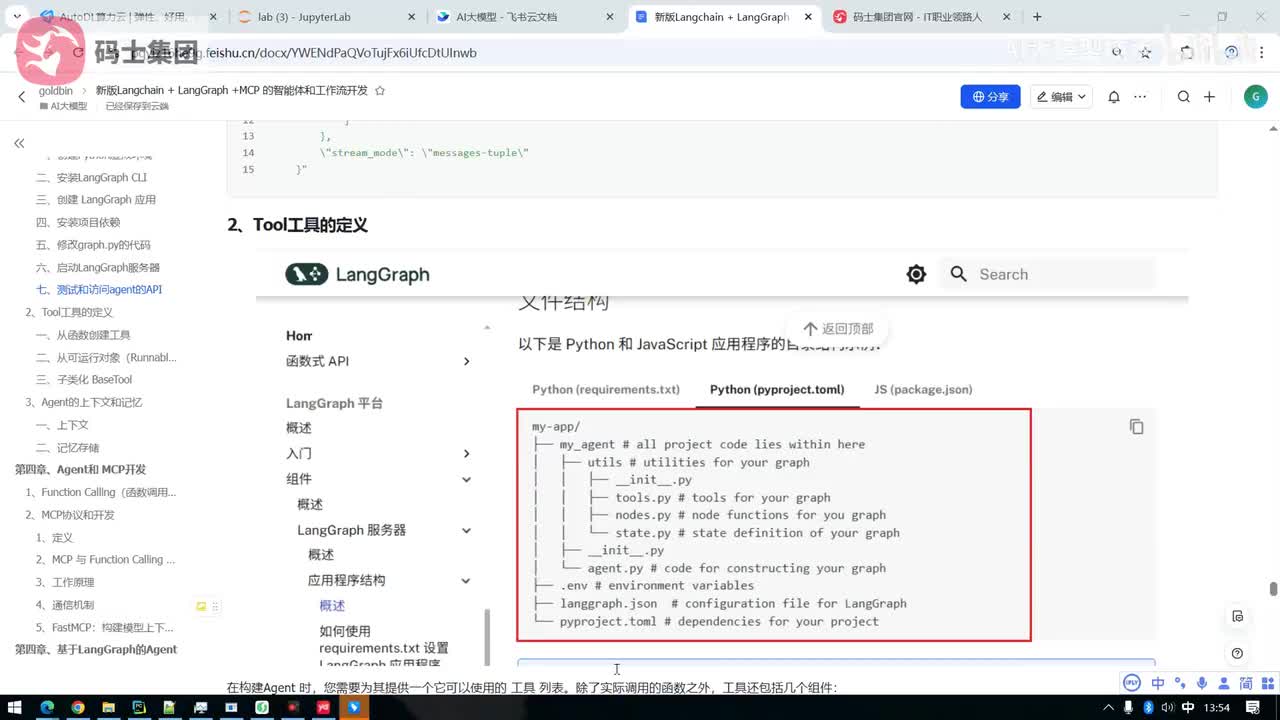Jump to 4、通信机制 outline item

[65, 605]
